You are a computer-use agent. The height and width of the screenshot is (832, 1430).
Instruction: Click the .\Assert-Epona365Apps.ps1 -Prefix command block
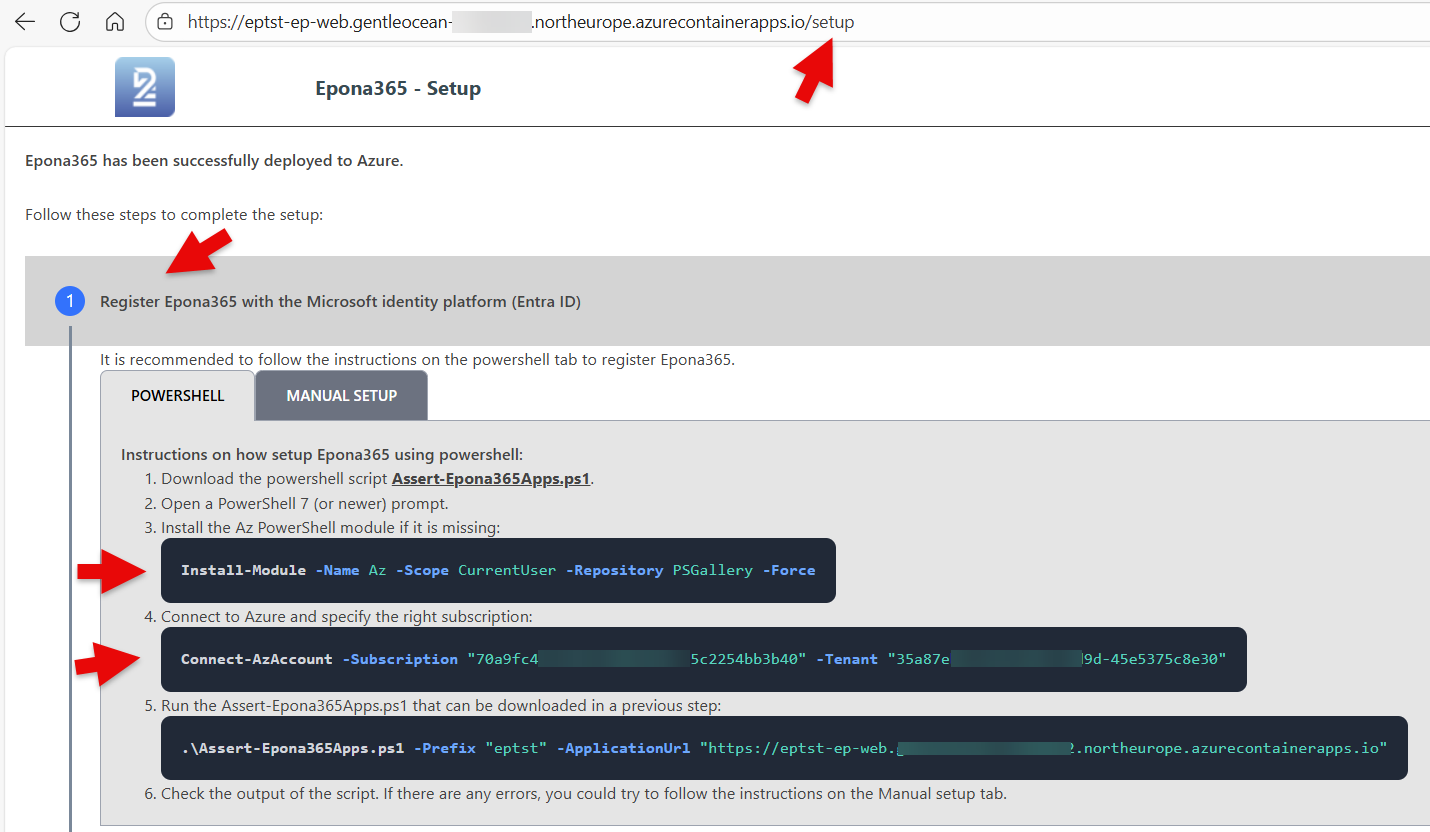tap(783, 748)
